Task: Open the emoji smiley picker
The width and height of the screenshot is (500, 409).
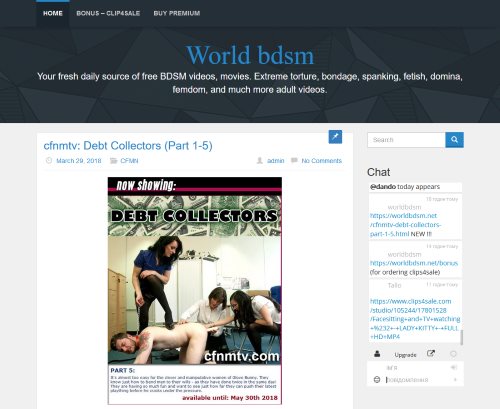Action: tap(377, 380)
